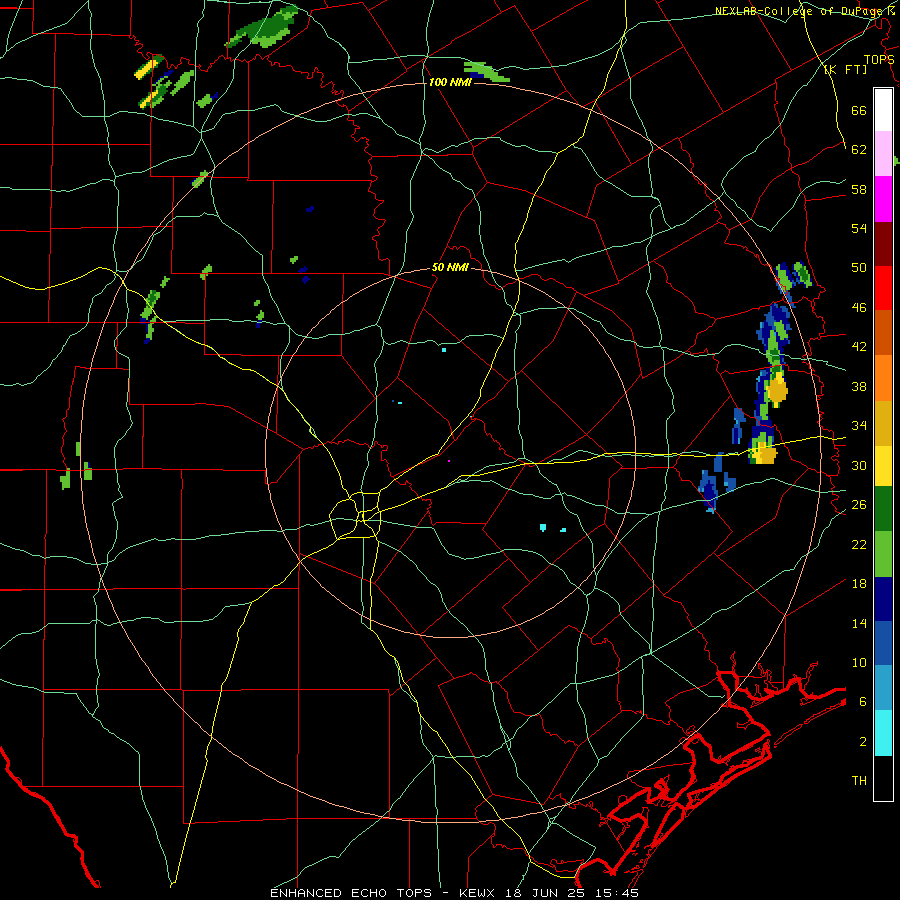900x900 pixels.
Task: Click the black TH legend band
Action: pyautogui.click(x=883, y=778)
